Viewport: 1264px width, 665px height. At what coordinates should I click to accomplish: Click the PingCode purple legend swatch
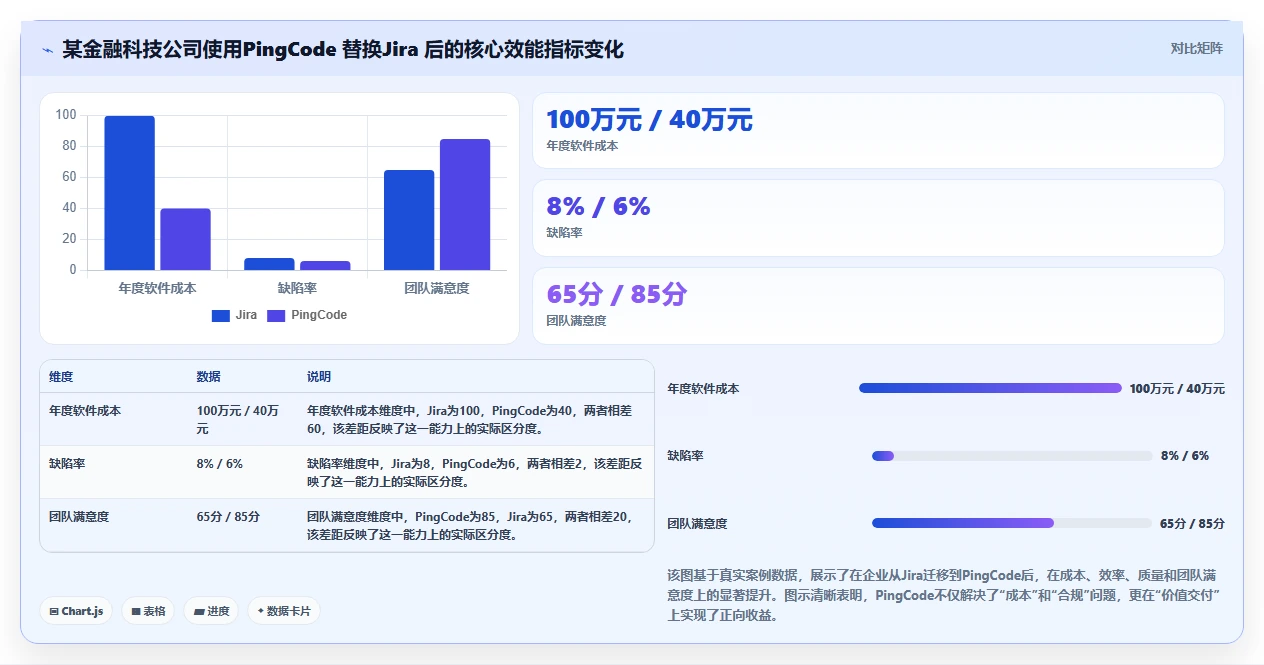click(x=276, y=316)
